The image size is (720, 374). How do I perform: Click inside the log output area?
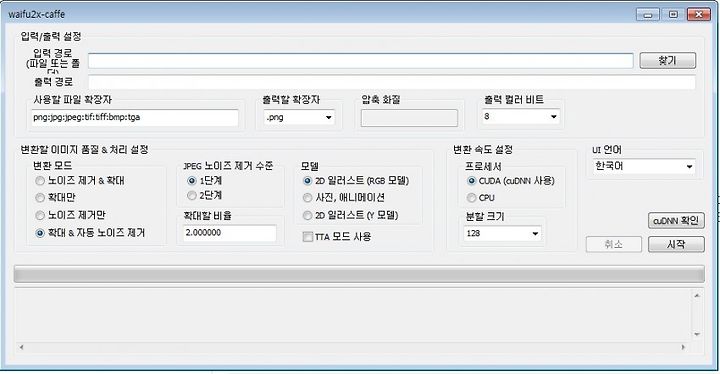[353, 315]
